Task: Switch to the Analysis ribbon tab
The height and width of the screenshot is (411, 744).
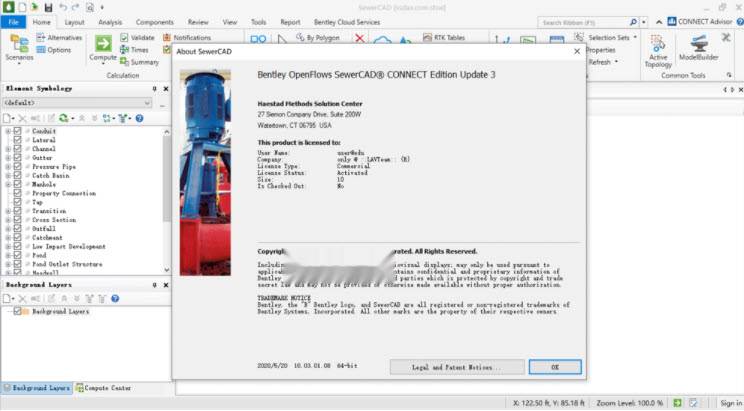Action: 110,22
